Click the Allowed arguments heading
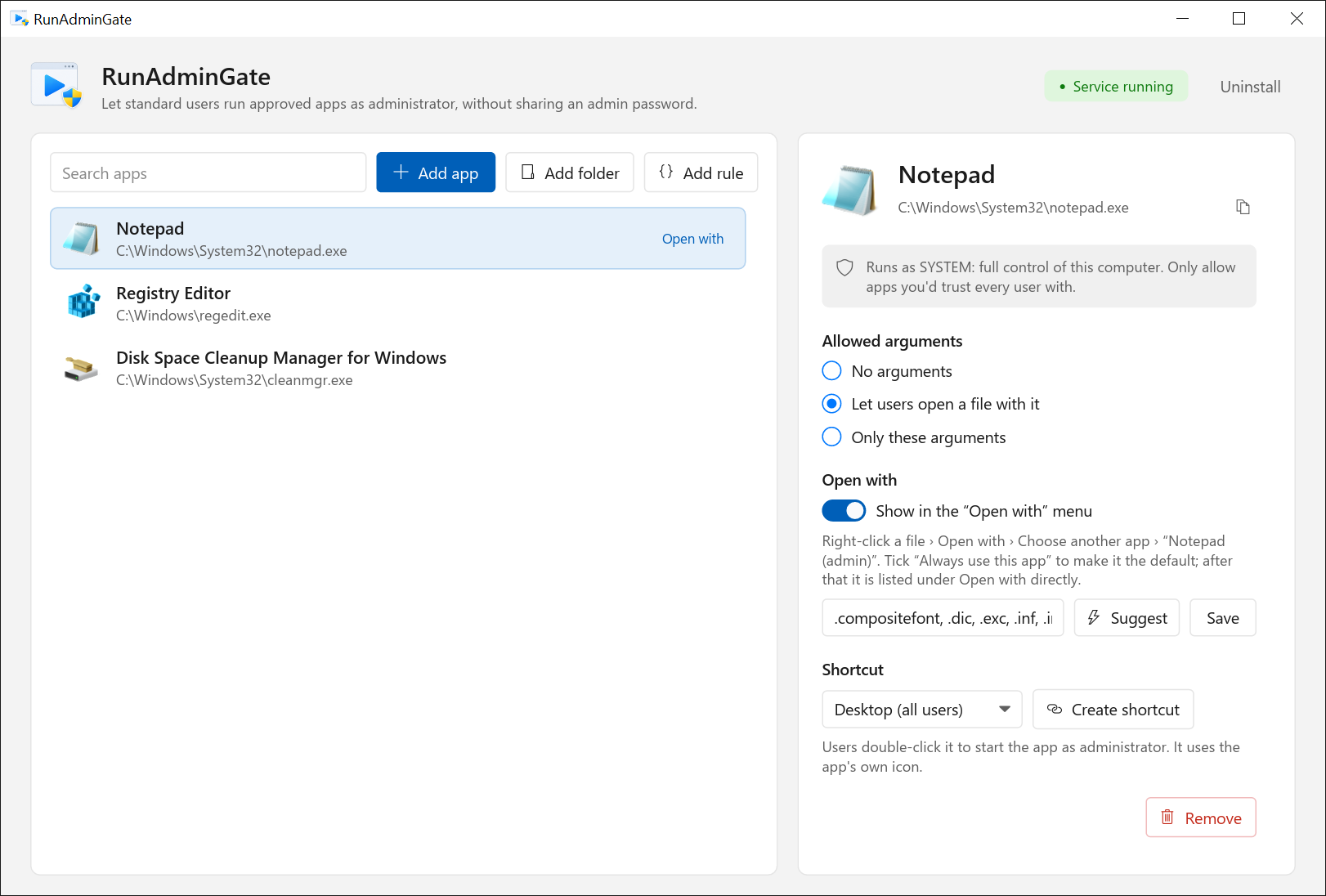The width and height of the screenshot is (1326, 896). pyautogui.click(x=892, y=341)
